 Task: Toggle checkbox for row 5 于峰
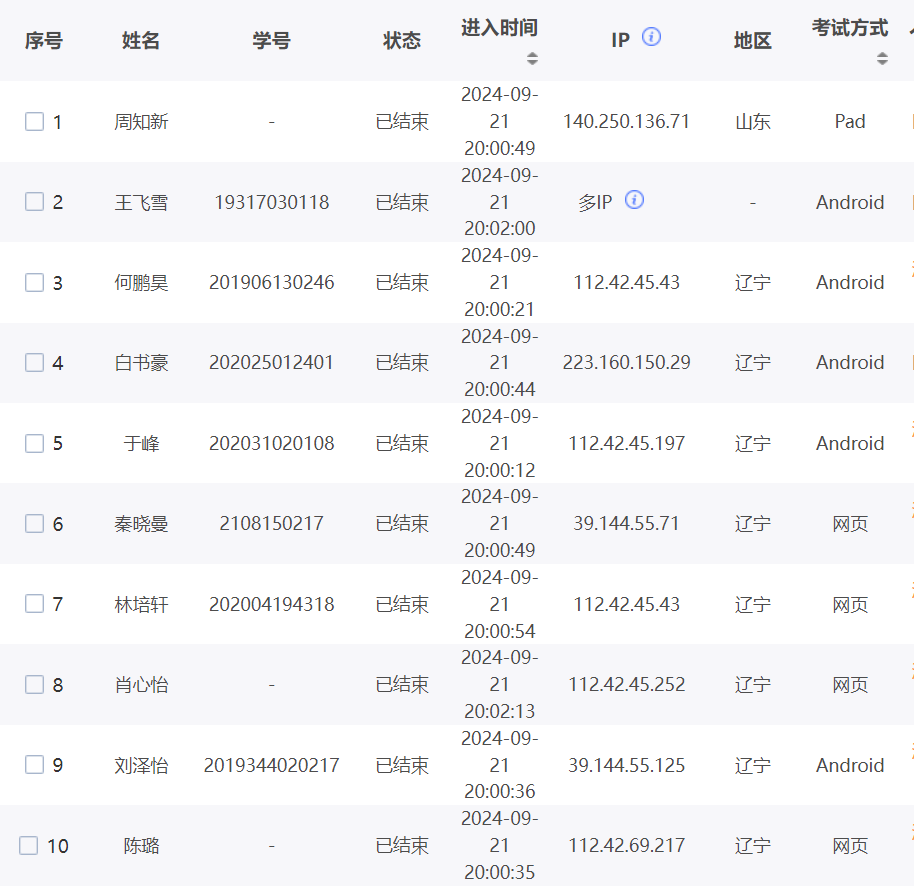coord(35,443)
